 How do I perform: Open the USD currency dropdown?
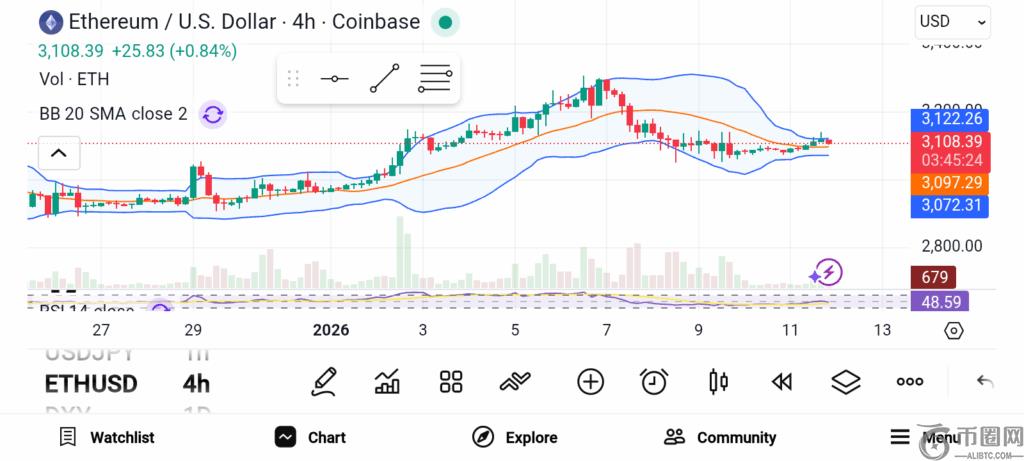(952, 21)
